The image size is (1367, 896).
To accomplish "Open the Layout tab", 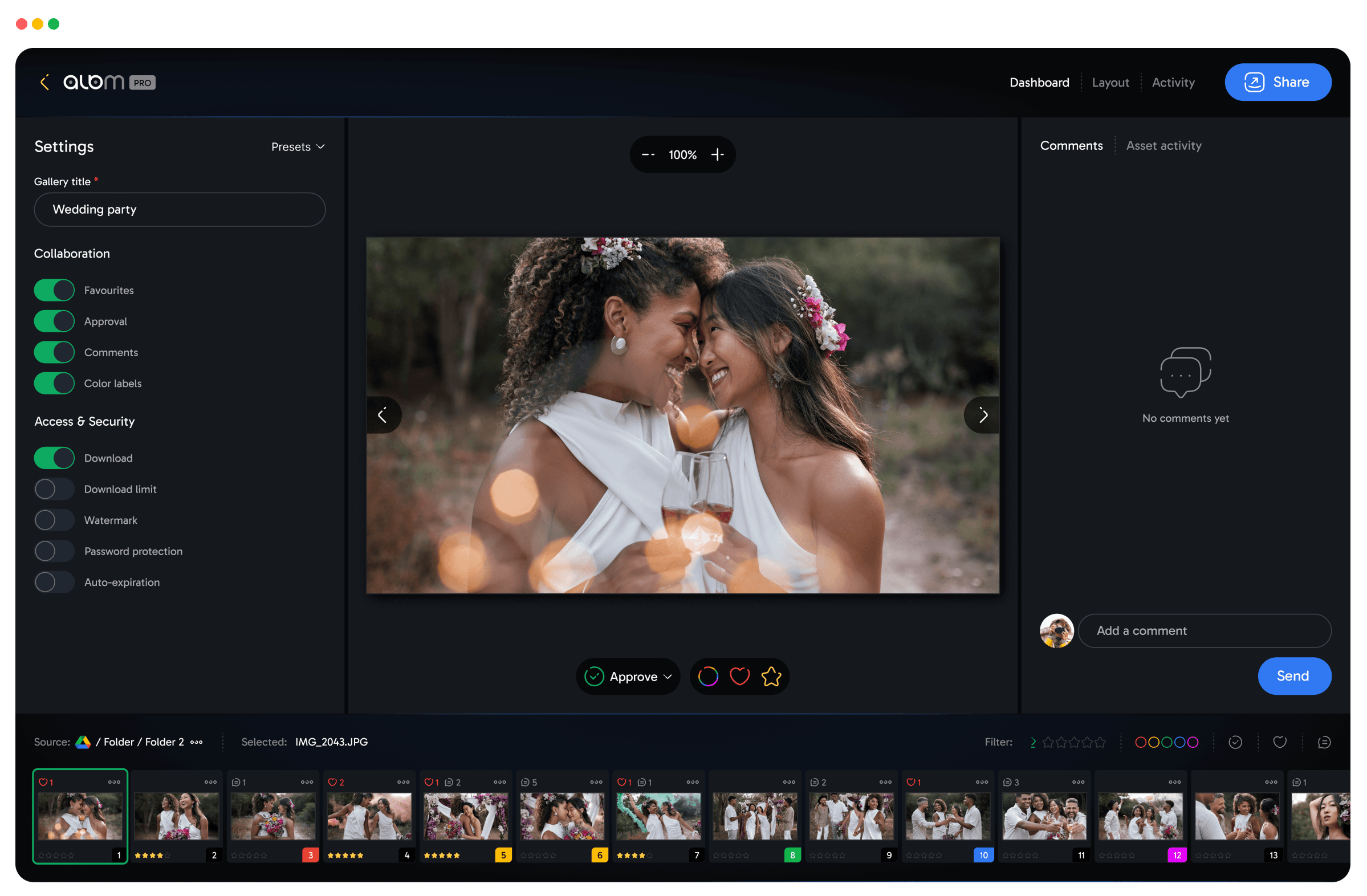I will pos(1110,83).
